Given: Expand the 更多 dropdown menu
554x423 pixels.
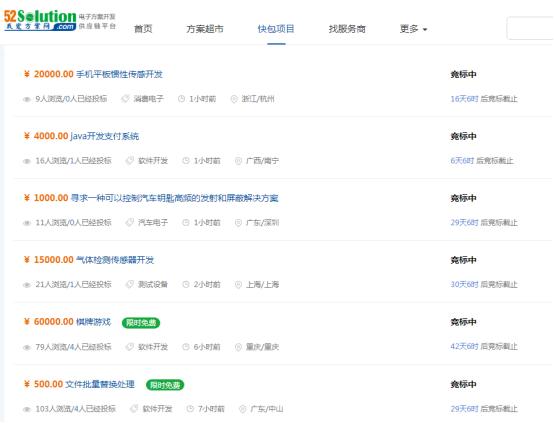Looking at the screenshot, I should coord(413,29).
